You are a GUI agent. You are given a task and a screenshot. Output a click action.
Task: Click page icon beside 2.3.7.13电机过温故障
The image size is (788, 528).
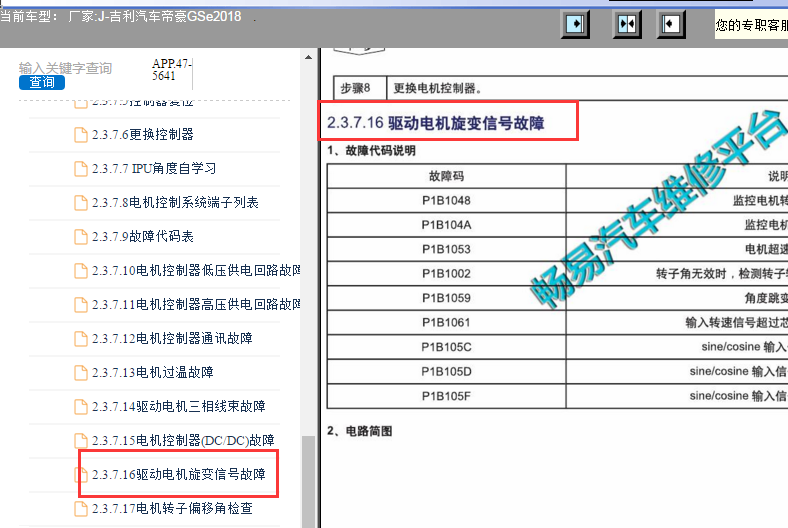pyautogui.click(x=81, y=372)
